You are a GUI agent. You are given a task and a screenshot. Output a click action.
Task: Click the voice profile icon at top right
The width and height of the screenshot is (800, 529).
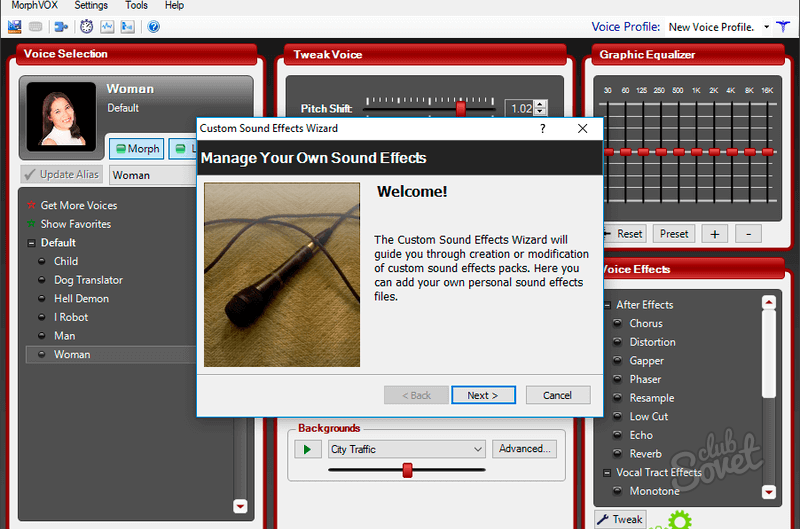[783, 26]
